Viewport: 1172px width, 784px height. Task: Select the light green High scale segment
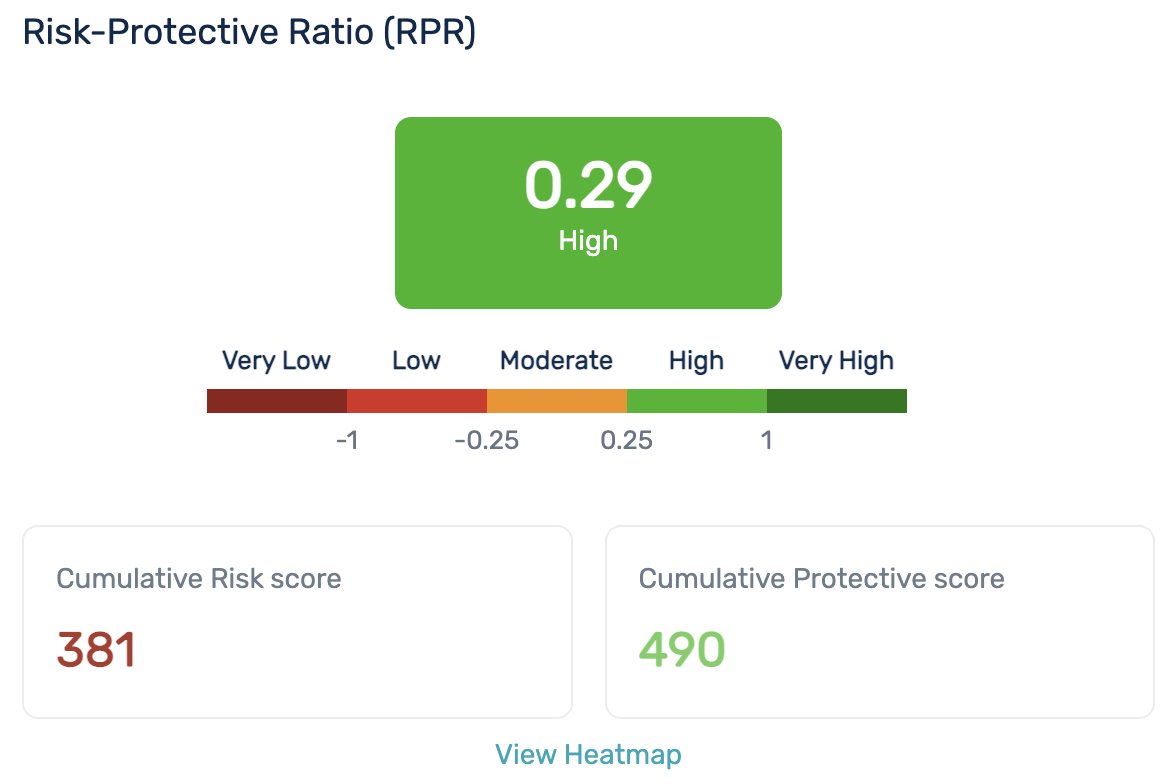(x=697, y=401)
